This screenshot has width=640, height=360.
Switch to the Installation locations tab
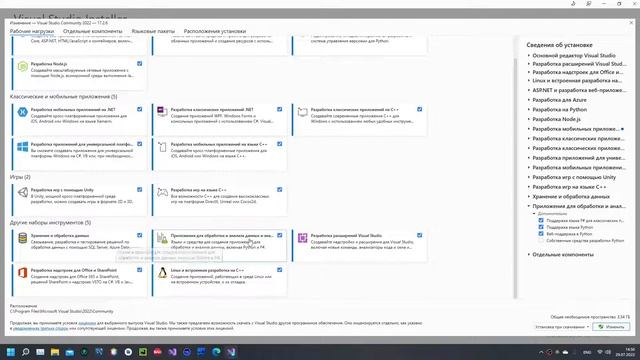tap(215, 31)
